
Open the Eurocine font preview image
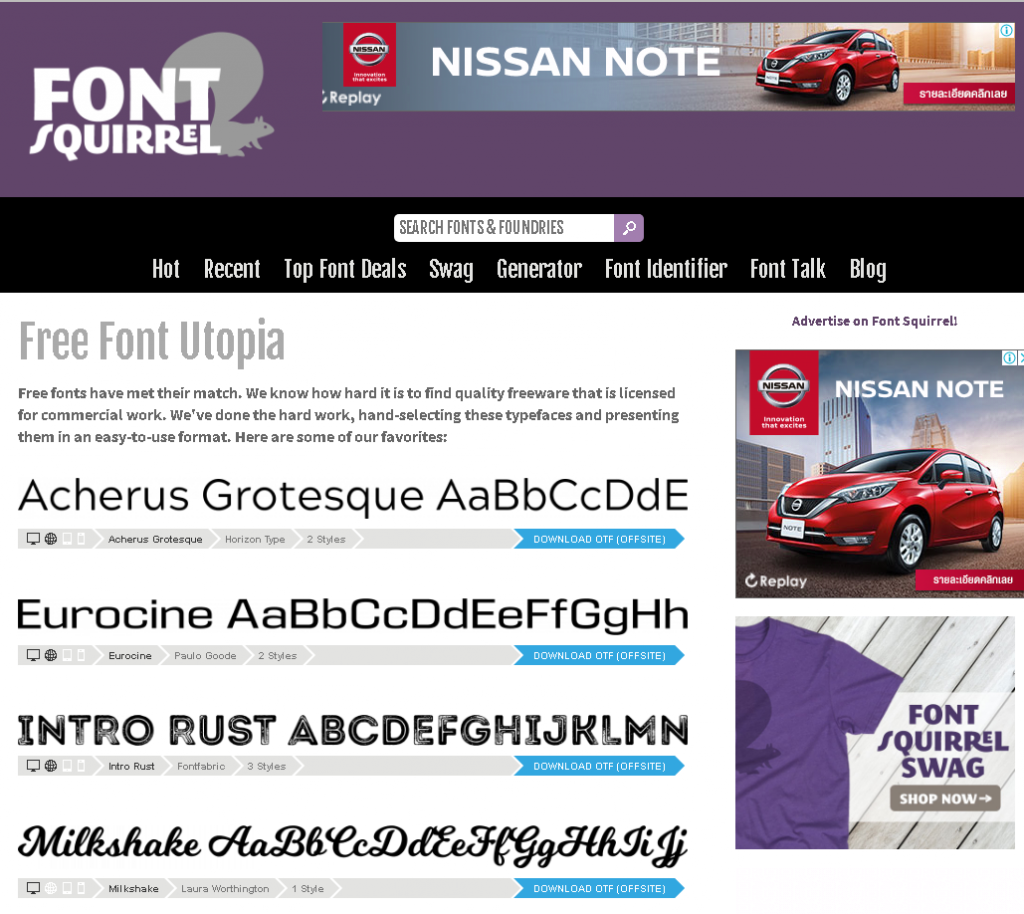click(353, 614)
